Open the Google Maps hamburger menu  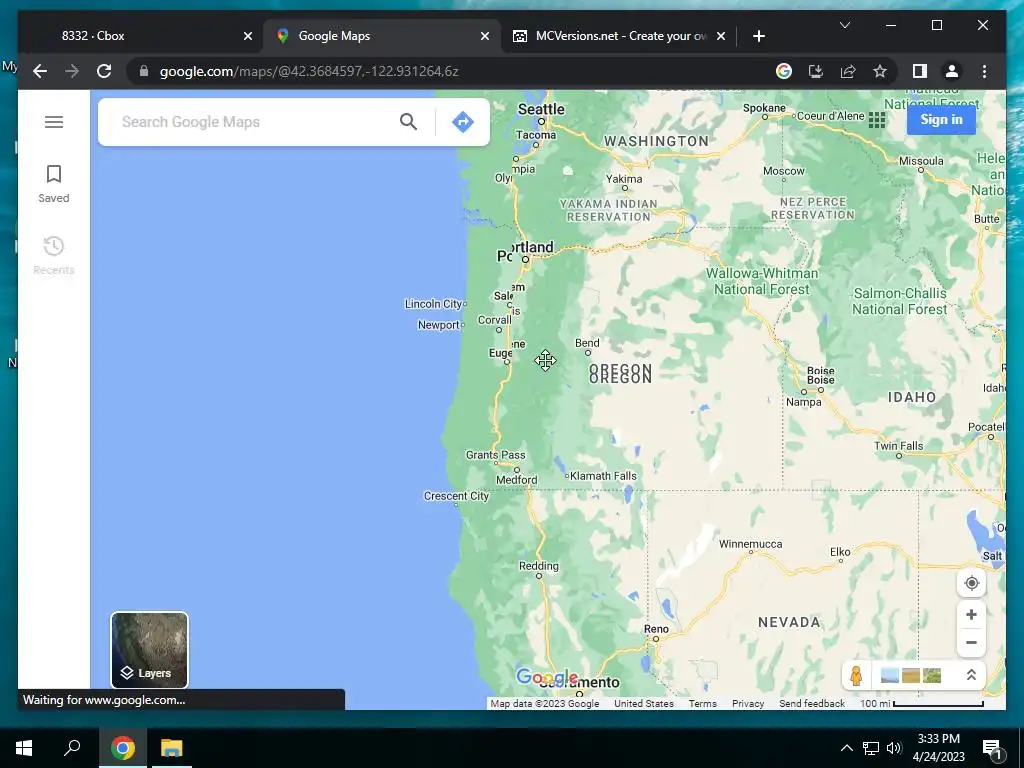click(54, 122)
